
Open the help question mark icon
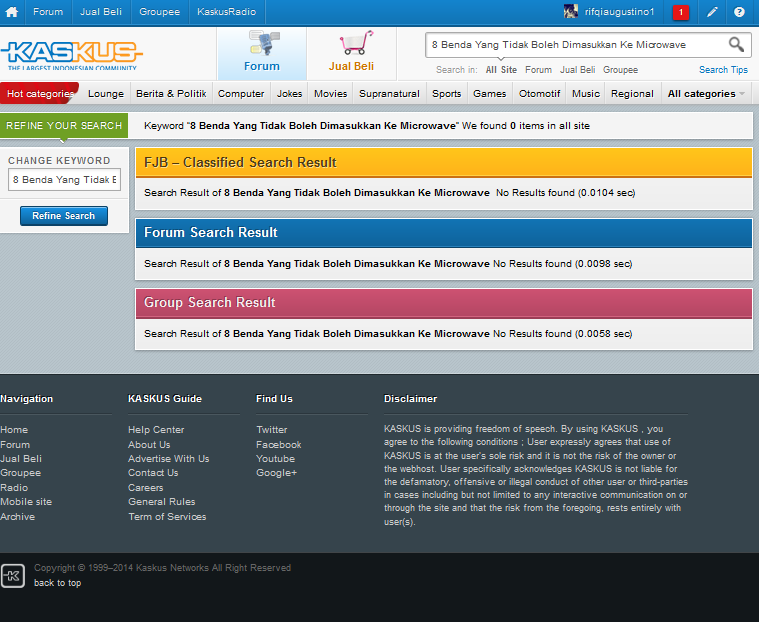[739, 12]
